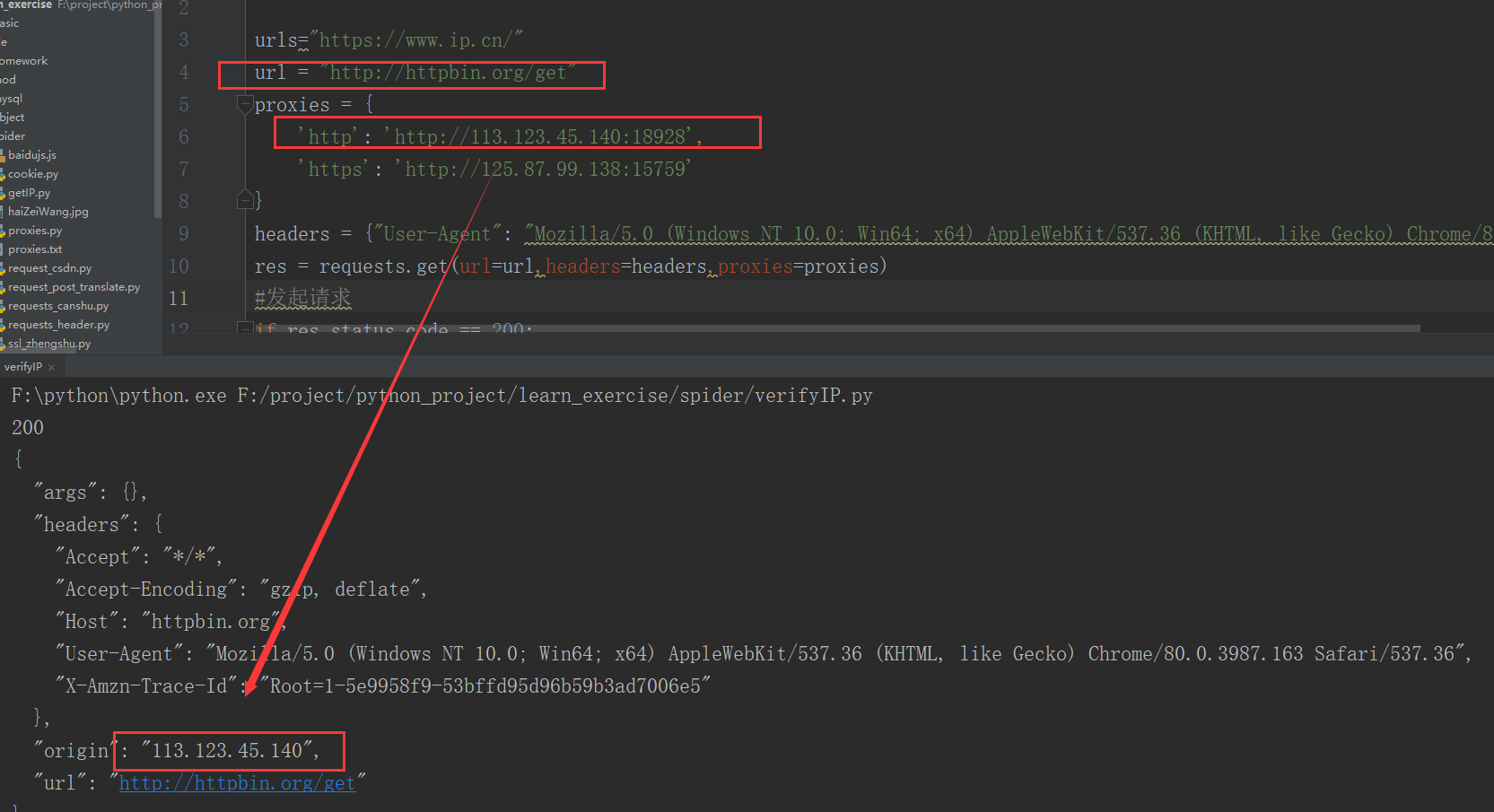Screen dimensions: 1494x812
Task: Click line number 10 in the gutter
Action: click(x=179, y=266)
